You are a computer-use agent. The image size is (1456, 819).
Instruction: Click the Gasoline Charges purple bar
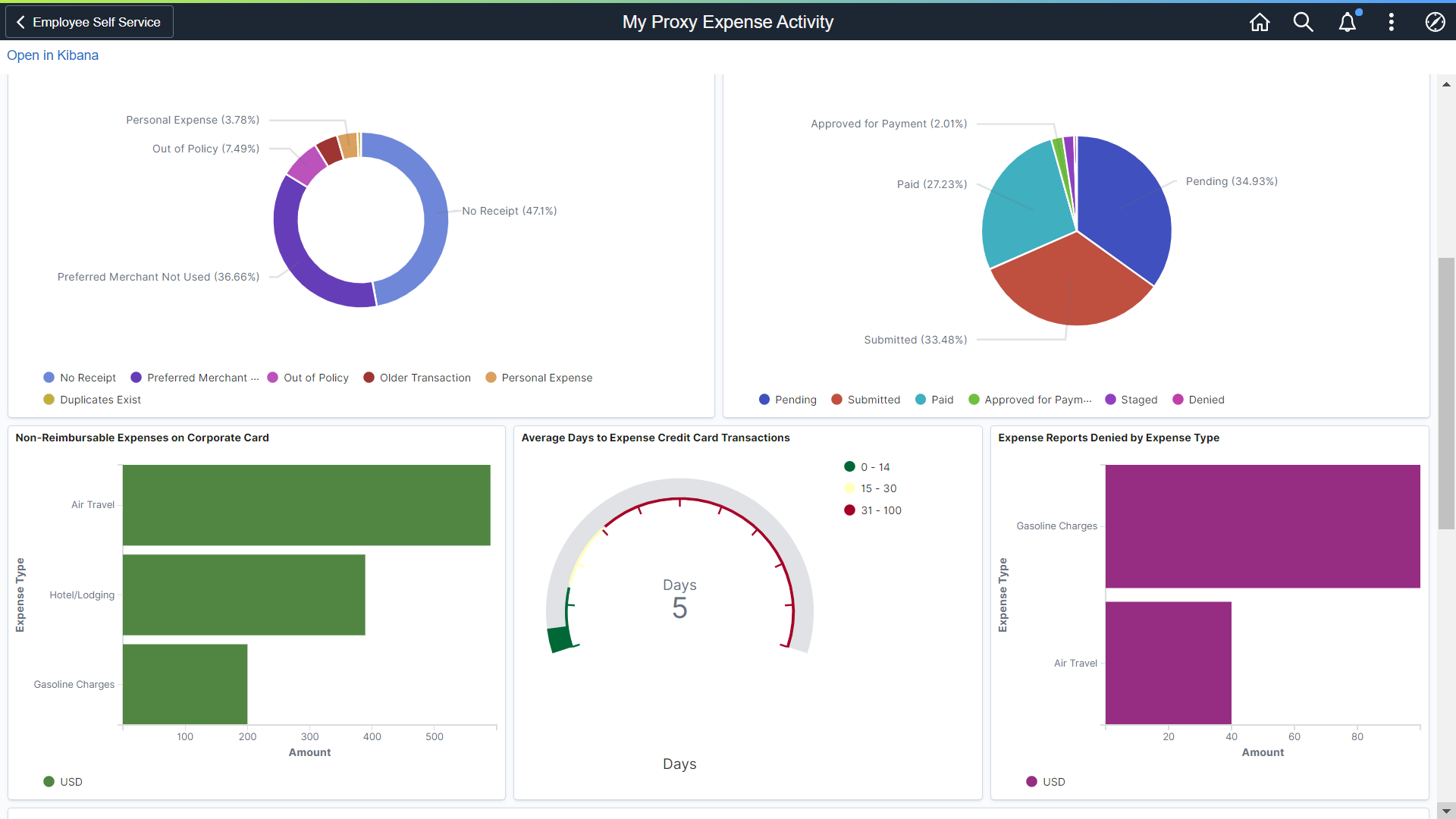1262,526
